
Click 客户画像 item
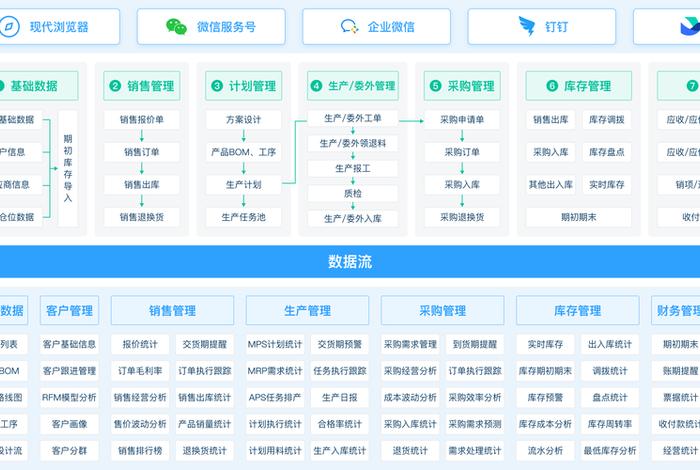pos(69,424)
